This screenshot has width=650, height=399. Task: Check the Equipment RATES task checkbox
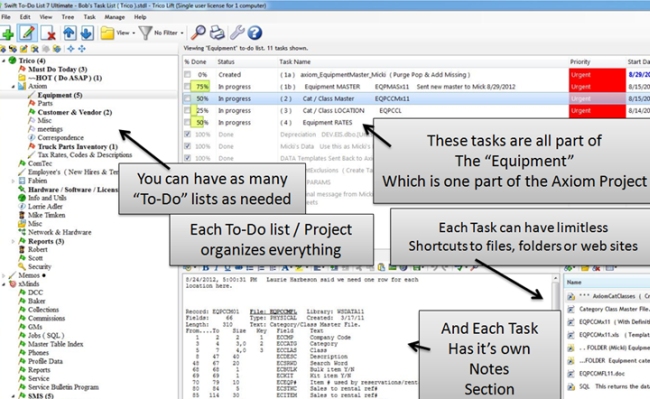[187, 123]
